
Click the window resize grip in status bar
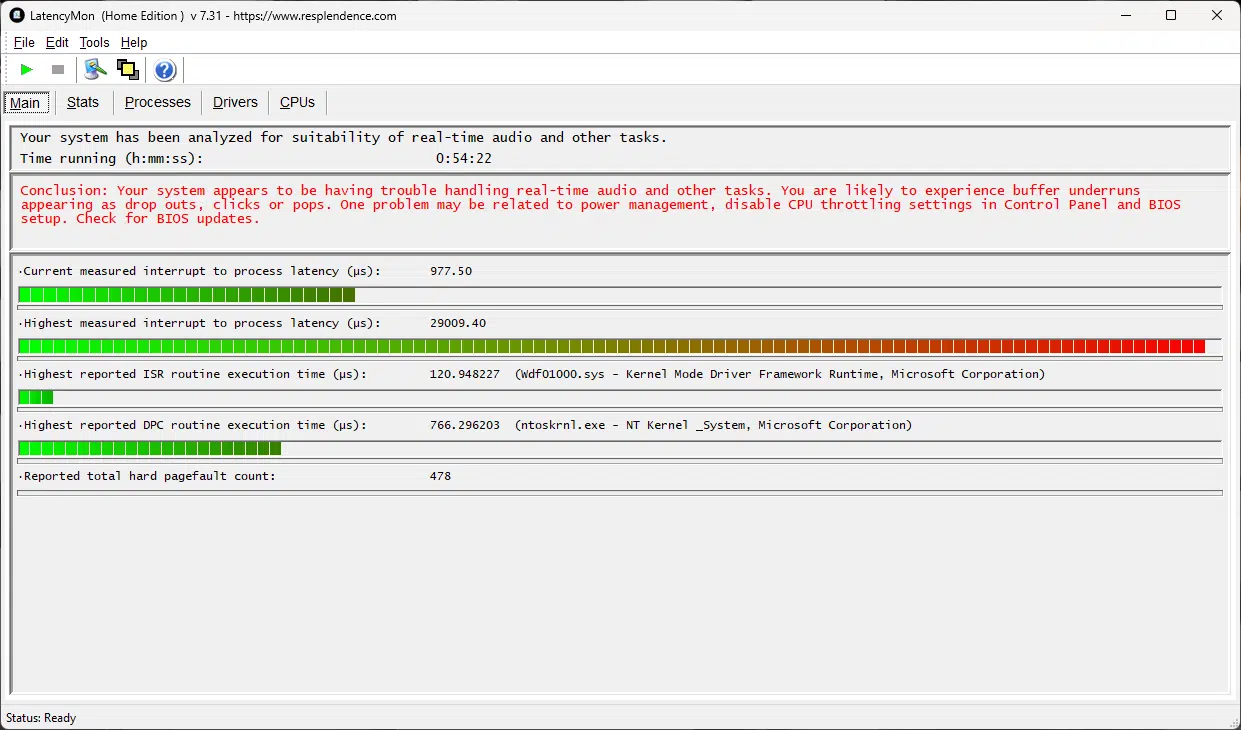[x=1232, y=721]
